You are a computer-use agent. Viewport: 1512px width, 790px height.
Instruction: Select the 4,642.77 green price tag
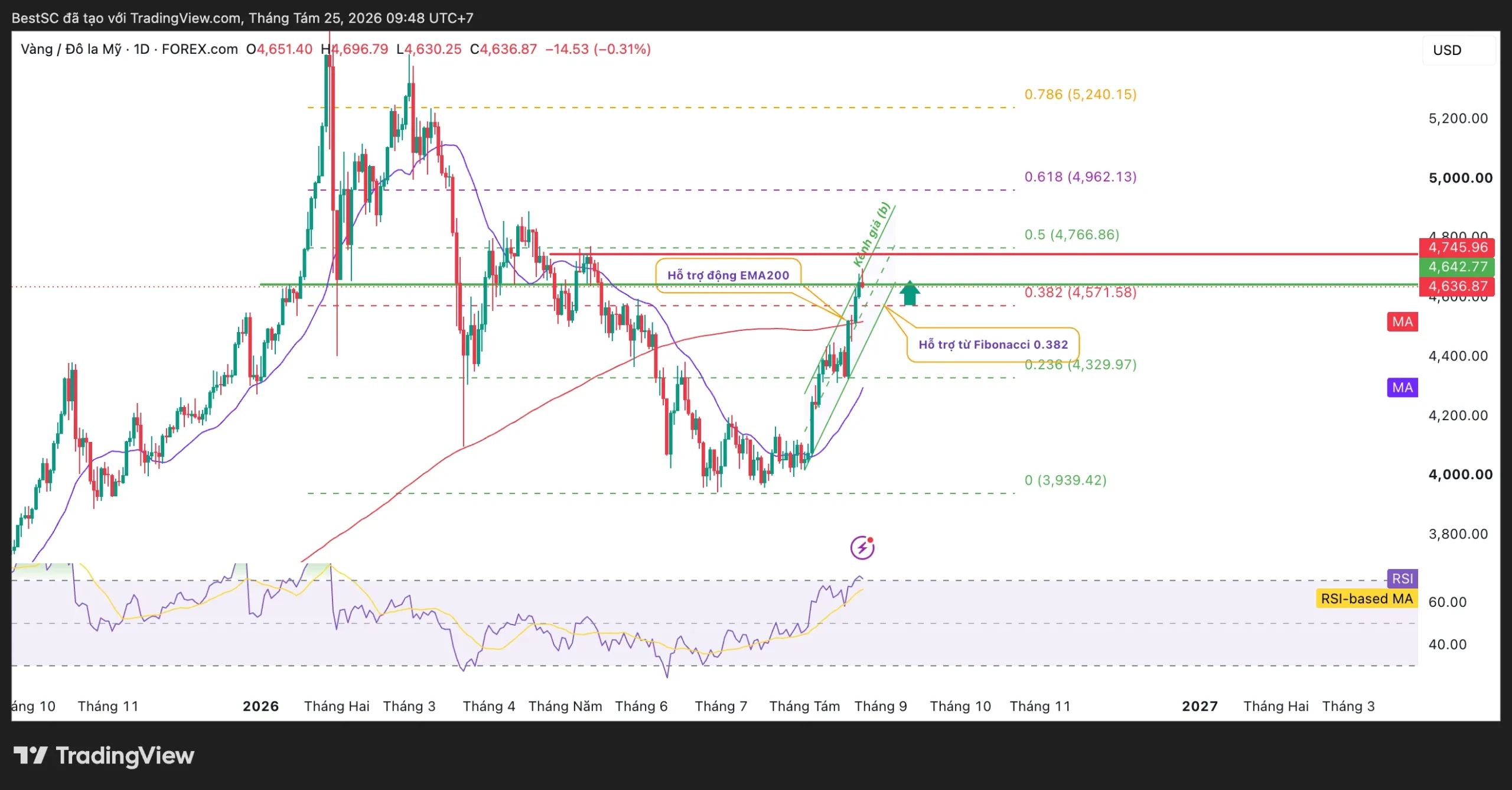[1457, 266]
